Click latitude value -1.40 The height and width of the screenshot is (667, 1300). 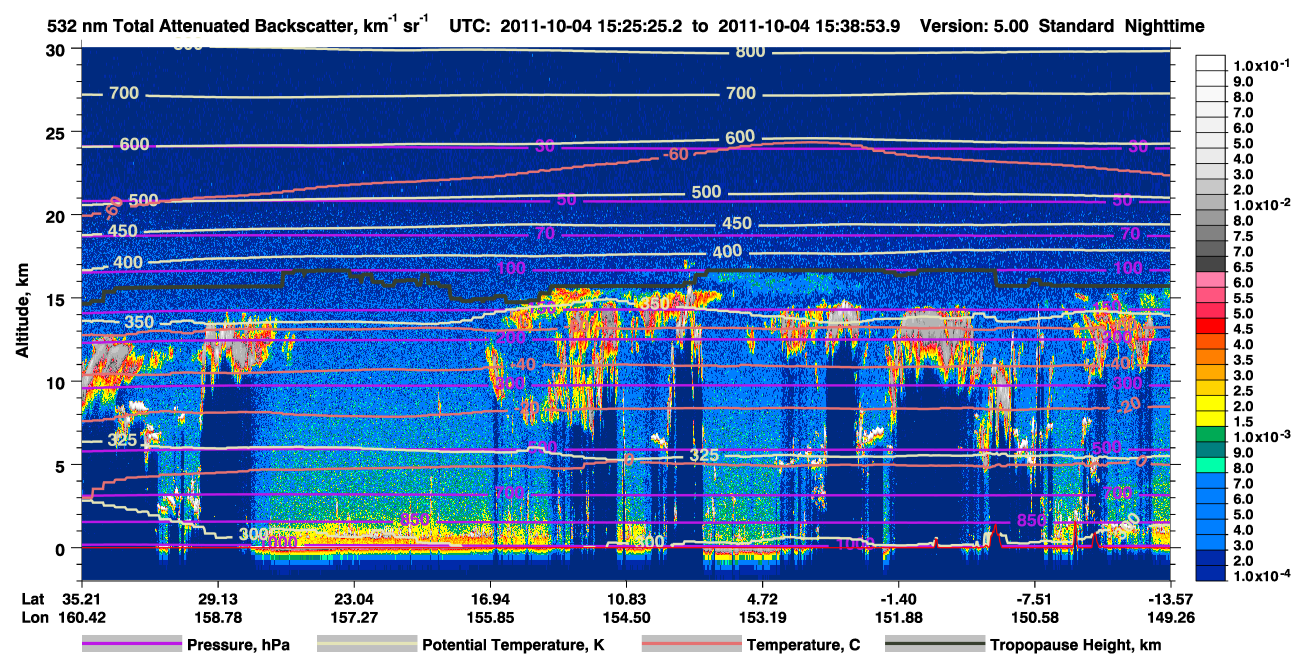(x=898, y=599)
